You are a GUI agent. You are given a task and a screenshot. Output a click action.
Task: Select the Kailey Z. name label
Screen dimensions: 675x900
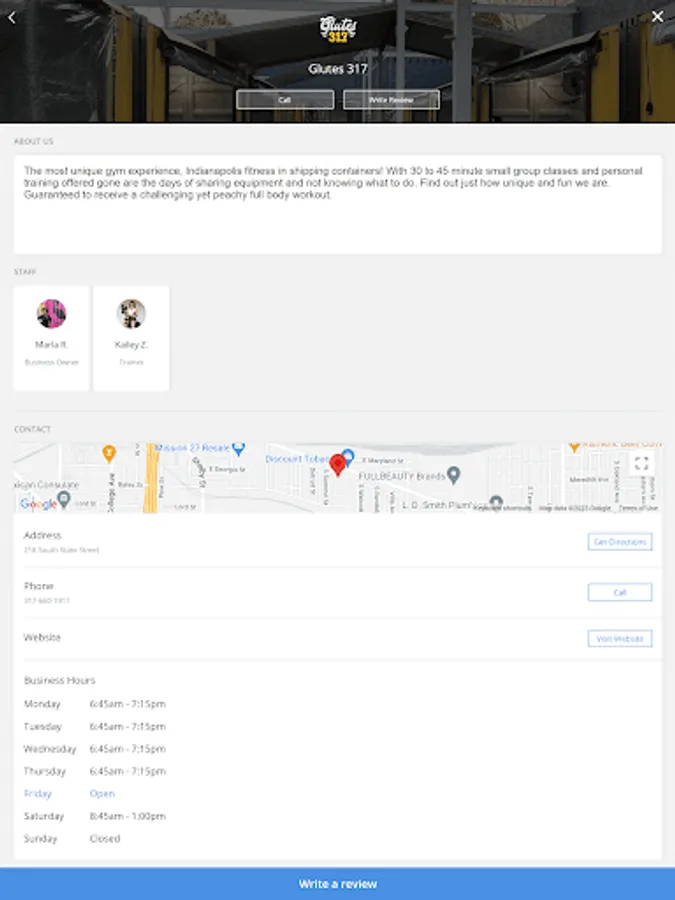tap(131, 344)
